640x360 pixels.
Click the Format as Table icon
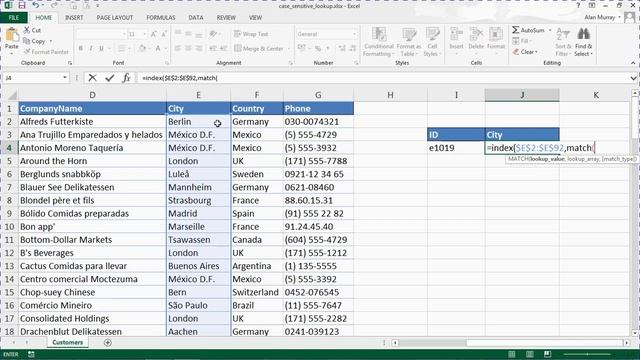tap(409, 34)
